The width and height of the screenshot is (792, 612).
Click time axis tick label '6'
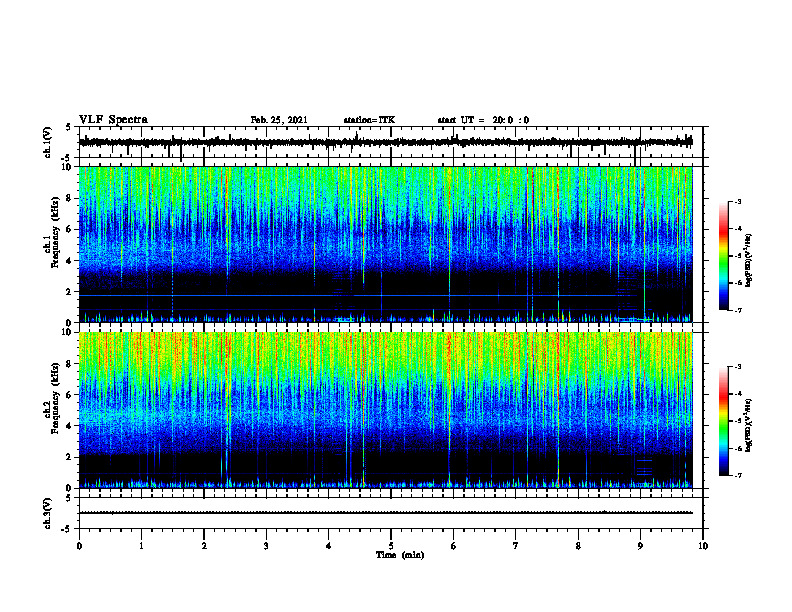coord(453,546)
